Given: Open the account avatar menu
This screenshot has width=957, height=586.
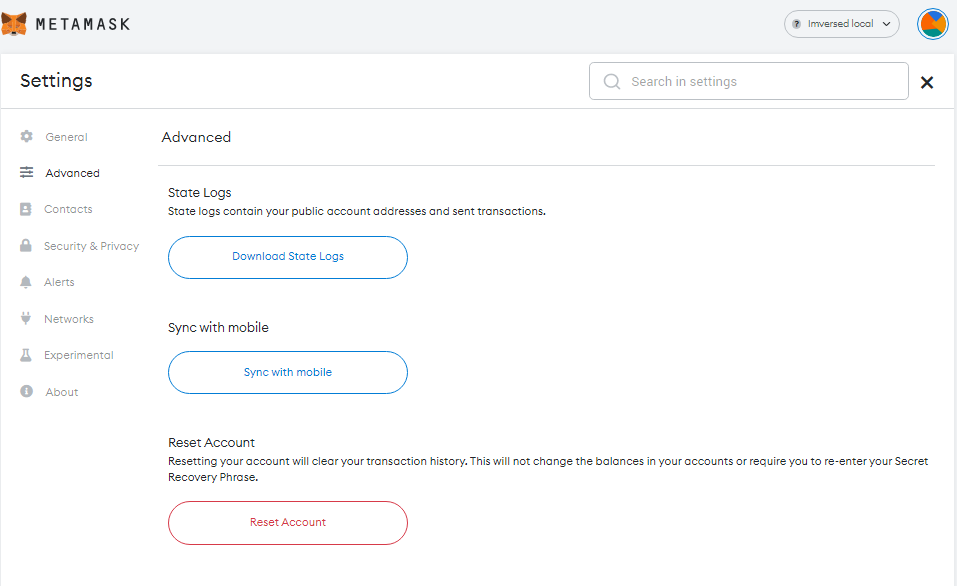Looking at the screenshot, I should click(x=933, y=24).
